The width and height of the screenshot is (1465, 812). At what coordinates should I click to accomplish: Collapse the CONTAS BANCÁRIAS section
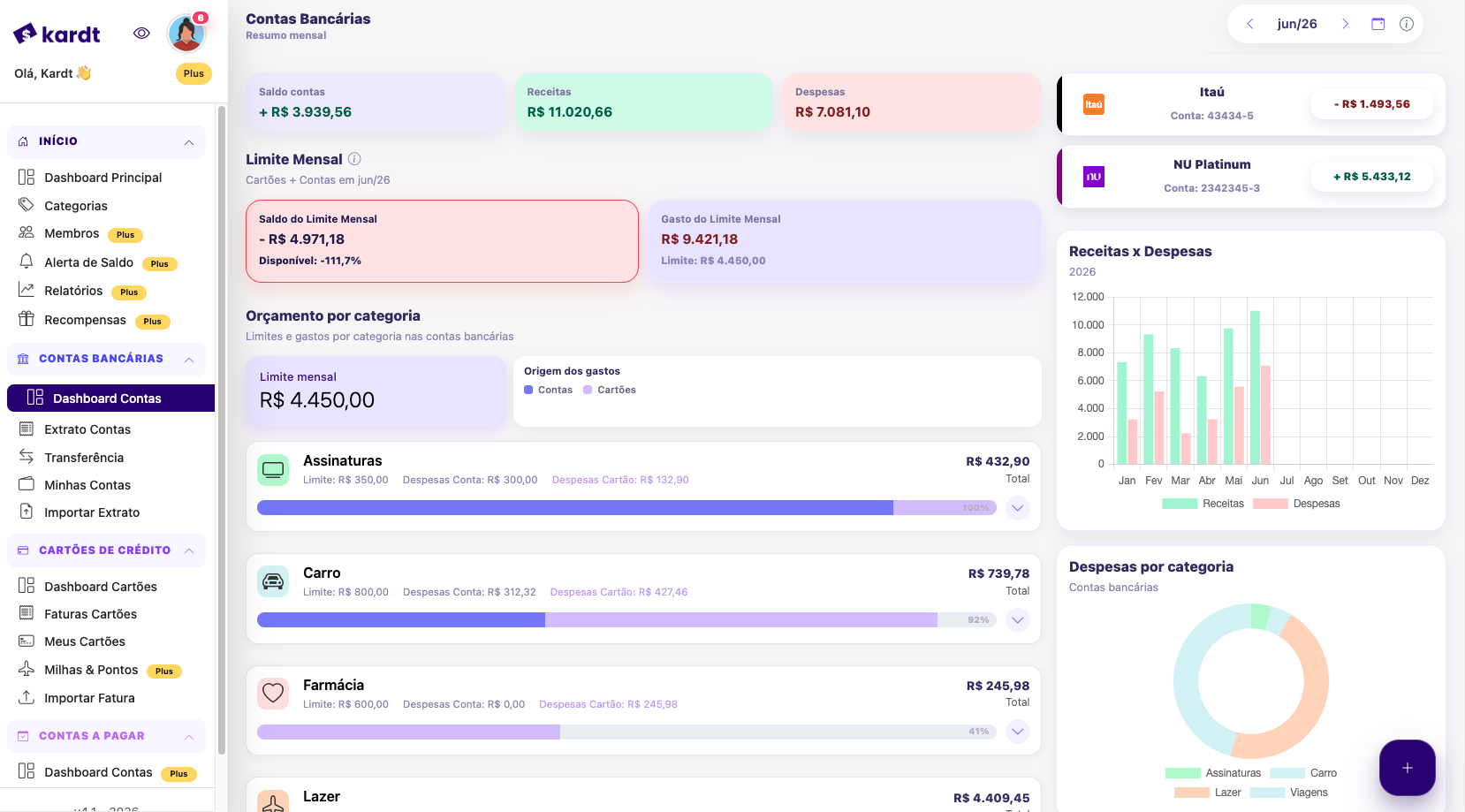(x=189, y=360)
